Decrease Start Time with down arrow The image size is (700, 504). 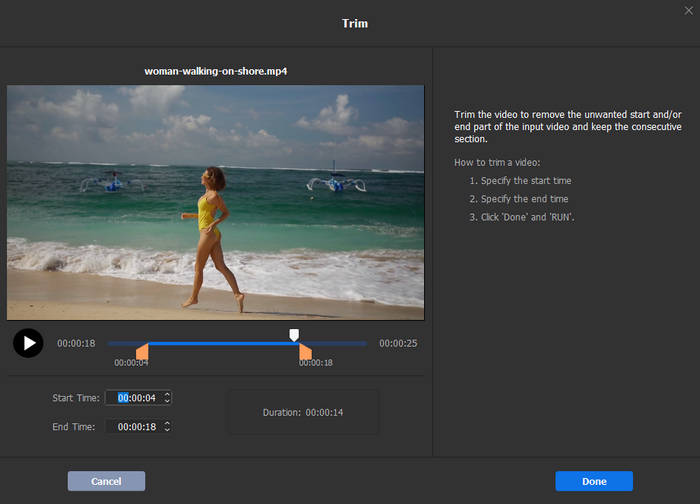pos(167,401)
